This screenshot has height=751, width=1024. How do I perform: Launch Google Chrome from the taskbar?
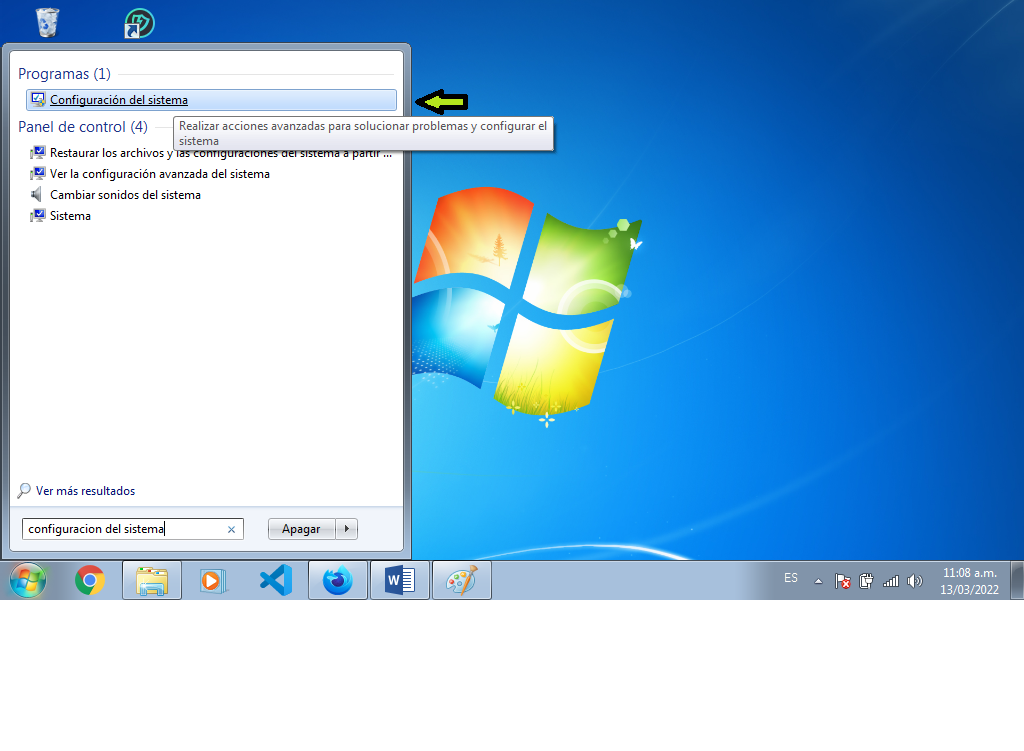[x=89, y=580]
